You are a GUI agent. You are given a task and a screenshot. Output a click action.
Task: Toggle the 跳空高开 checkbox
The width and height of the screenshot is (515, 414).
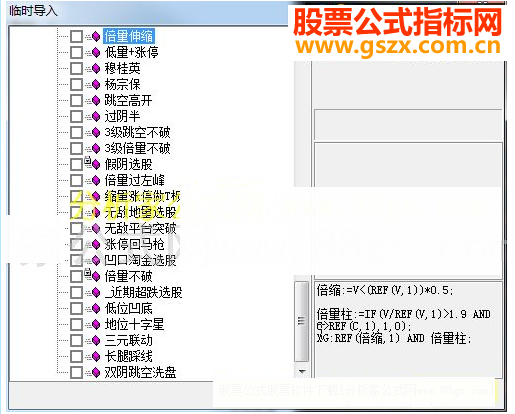tap(76, 100)
